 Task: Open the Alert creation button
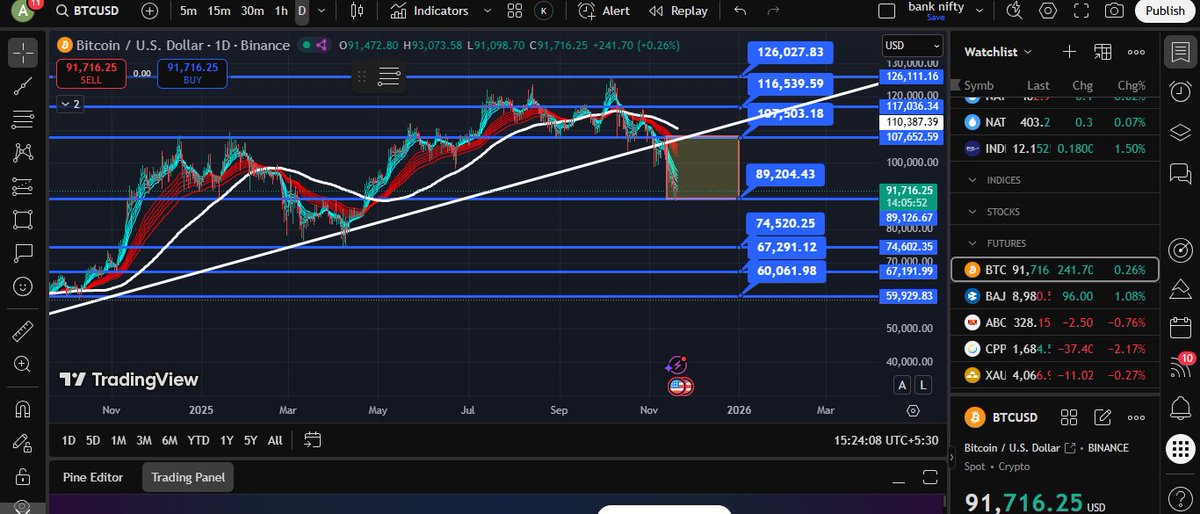click(604, 11)
